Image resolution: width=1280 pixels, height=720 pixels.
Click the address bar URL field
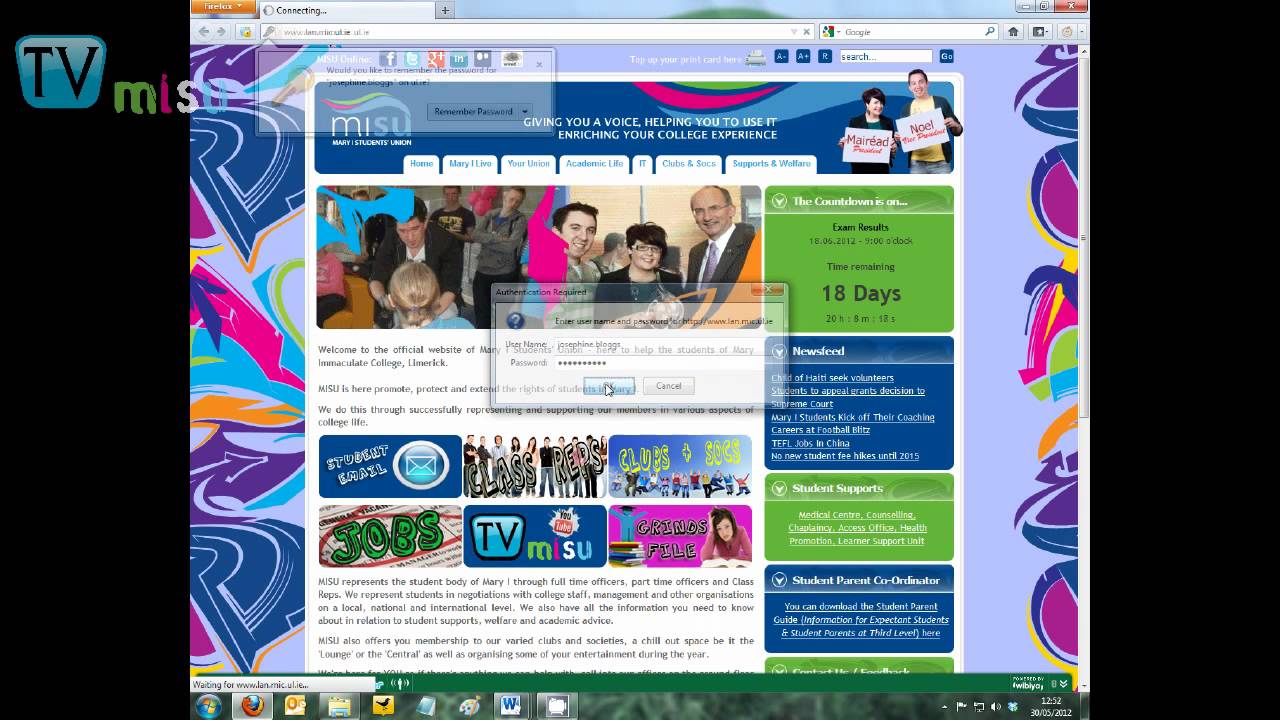pyautogui.click(x=535, y=32)
